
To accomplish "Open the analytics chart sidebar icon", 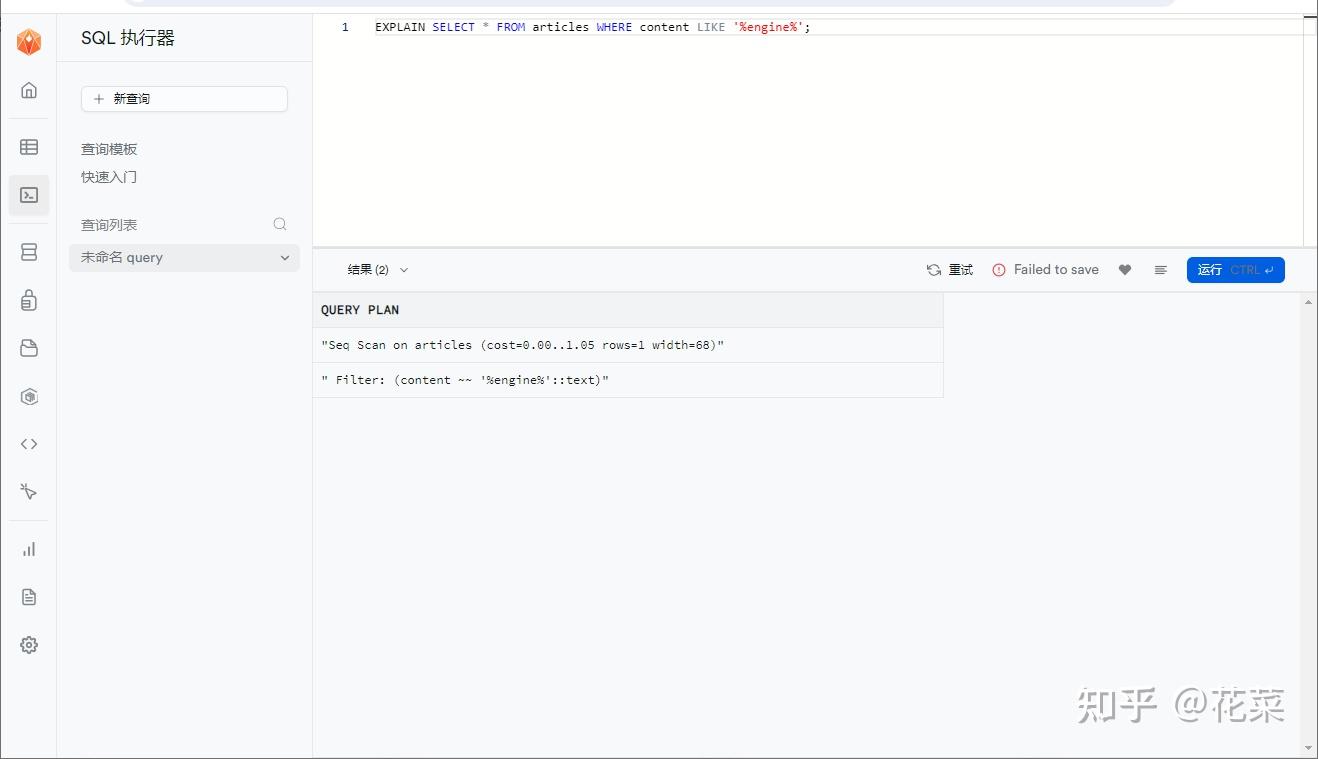I will pos(29,548).
